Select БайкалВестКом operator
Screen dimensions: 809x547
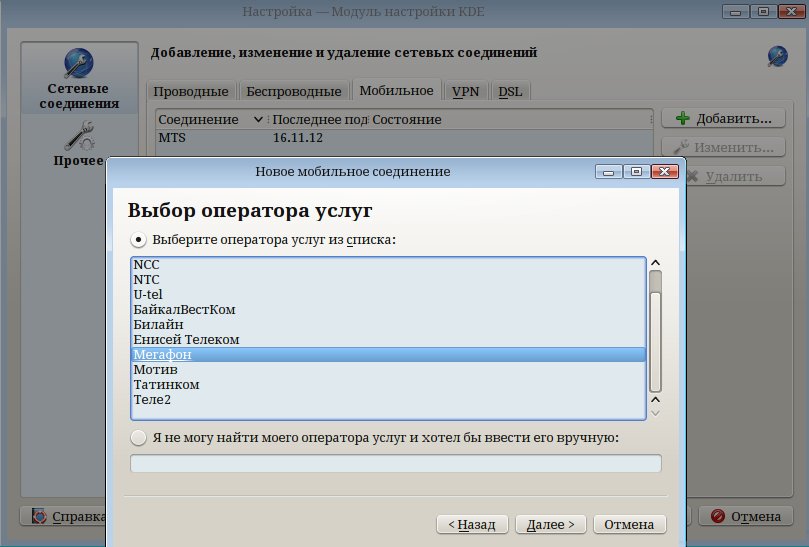(388, 310)
